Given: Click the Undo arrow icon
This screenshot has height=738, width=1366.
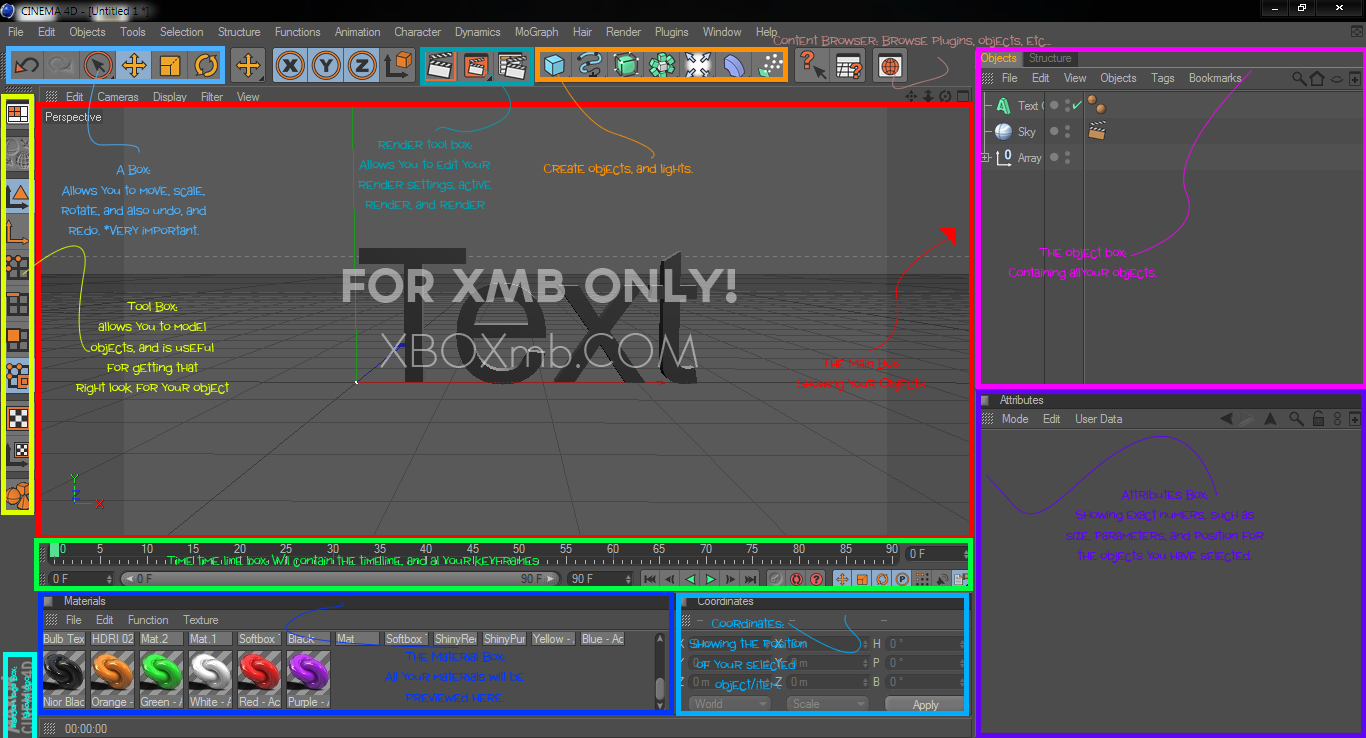Looking at the screenshot, I should tap(27, 66).
